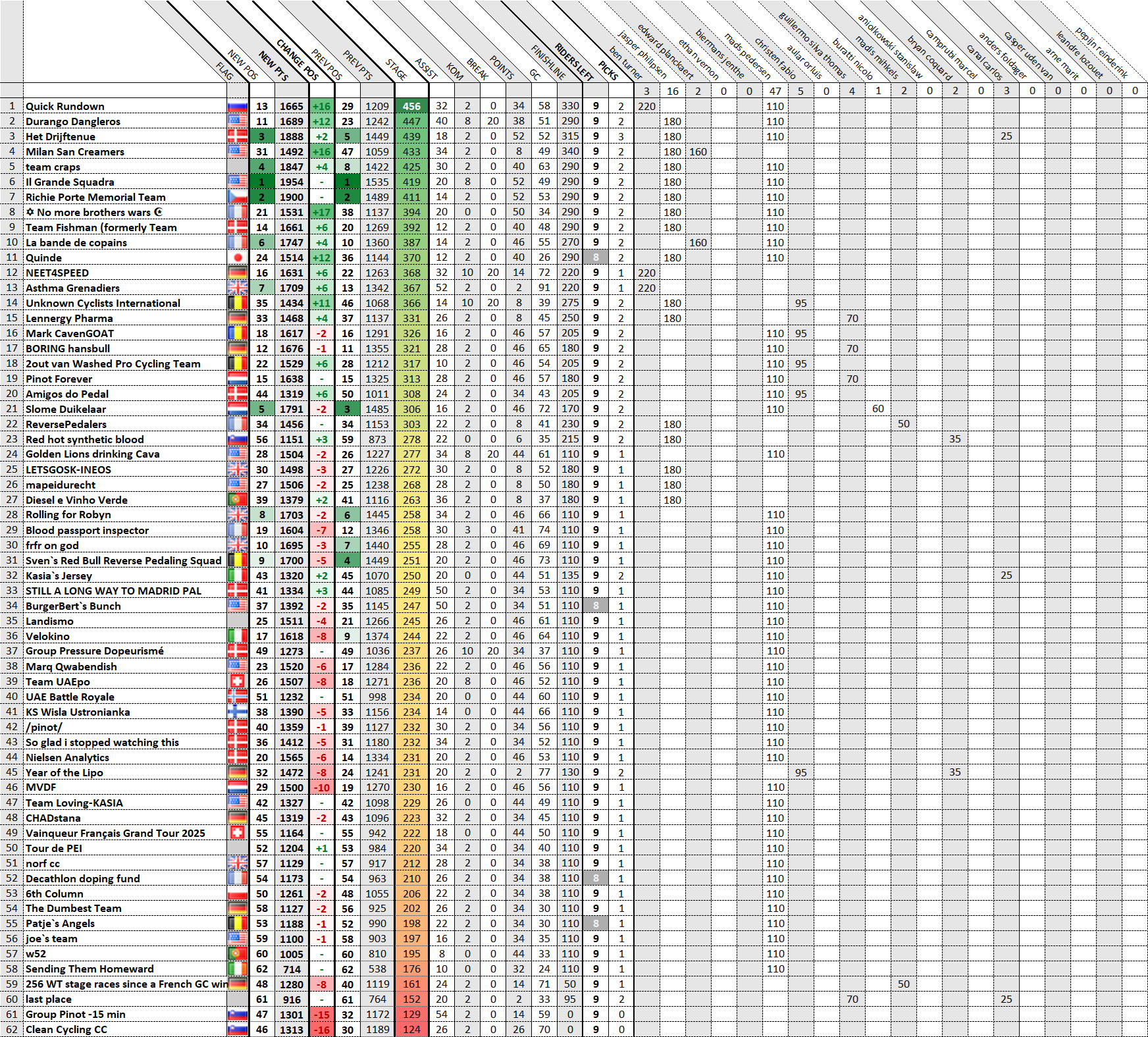
Task: Select the Czech flag for Richie Porte Memorial Team
Action: [x=237, y=197]
